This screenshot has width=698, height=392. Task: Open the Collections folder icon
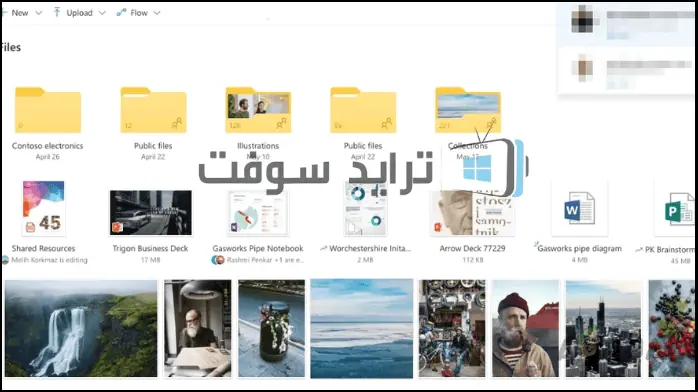[x=468, y=110]
